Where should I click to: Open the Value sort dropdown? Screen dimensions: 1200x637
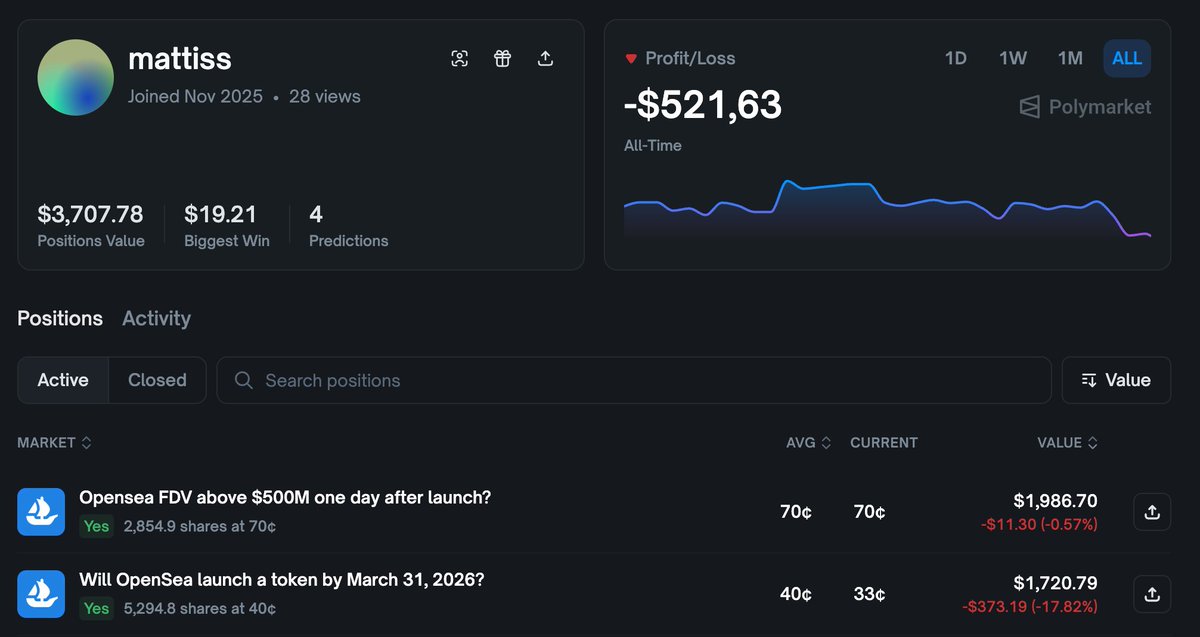pos(1116,380)
